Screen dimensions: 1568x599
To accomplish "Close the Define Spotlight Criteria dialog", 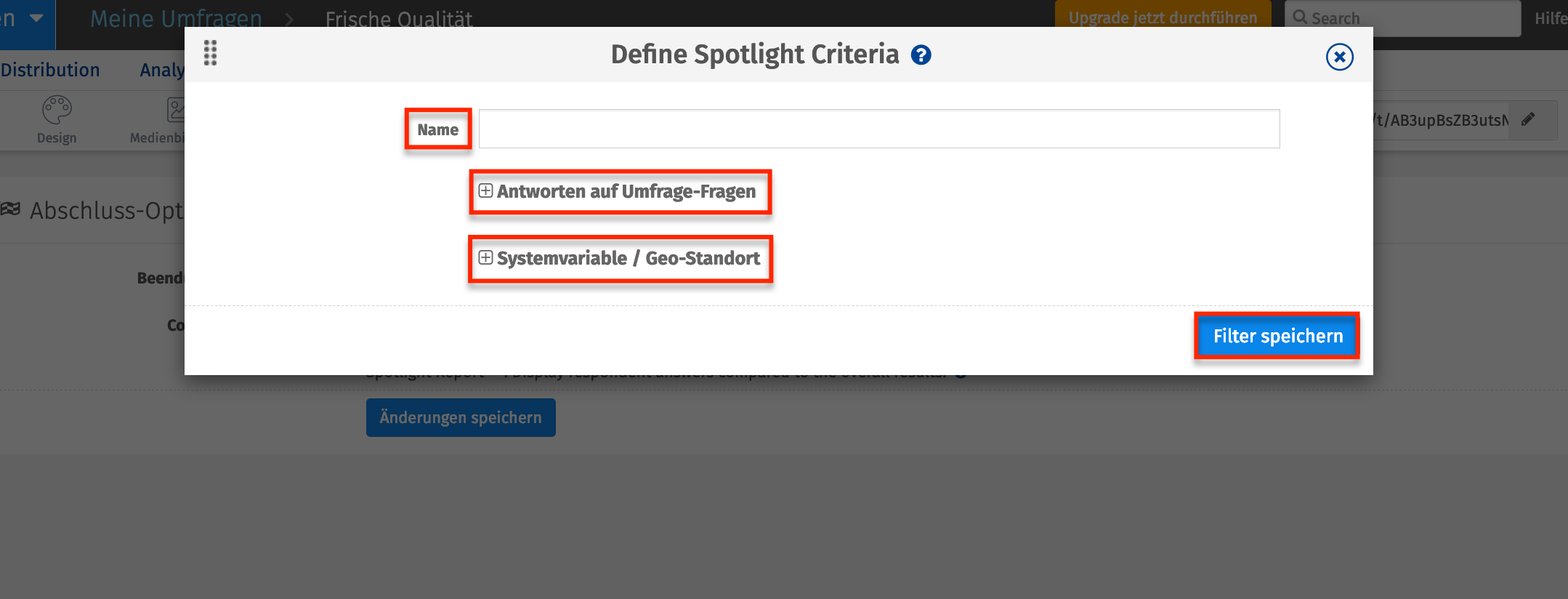I will 1340,57.
